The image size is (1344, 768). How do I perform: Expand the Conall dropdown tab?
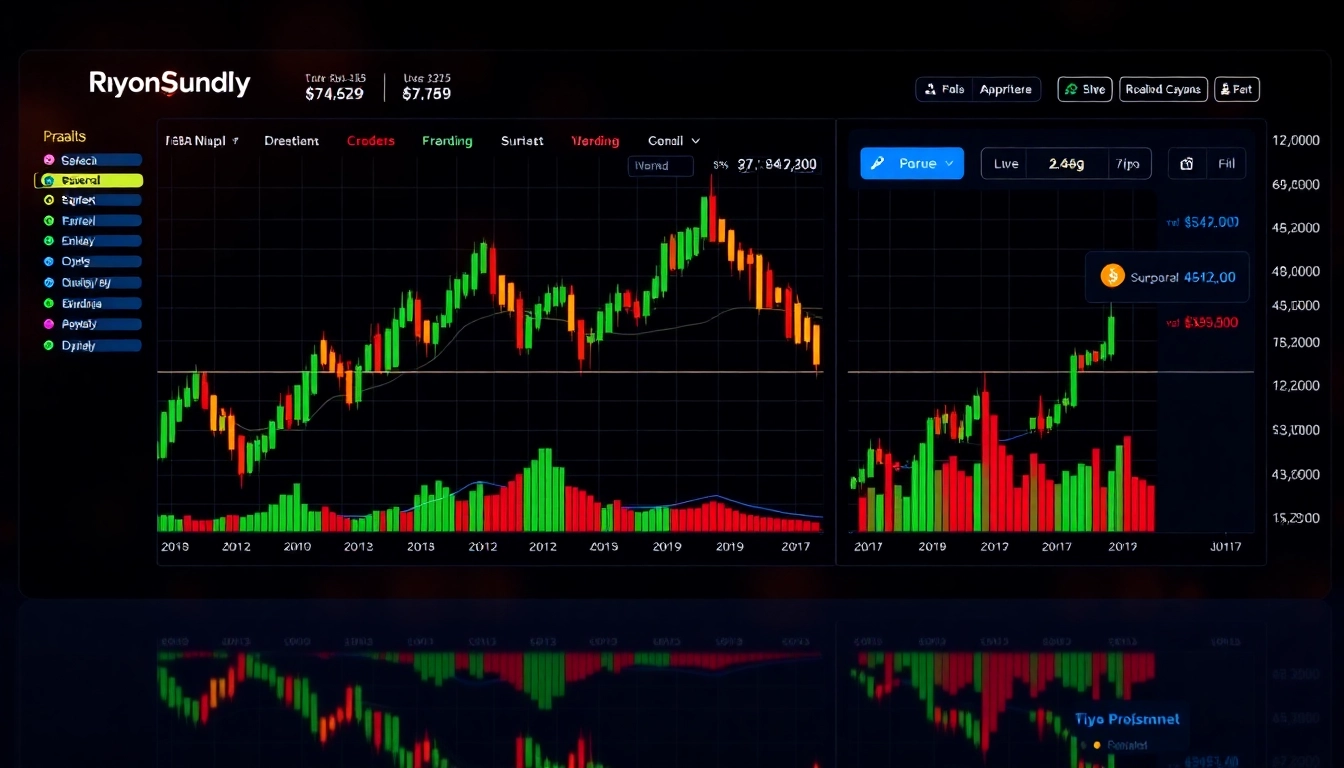tap(674, 141)
